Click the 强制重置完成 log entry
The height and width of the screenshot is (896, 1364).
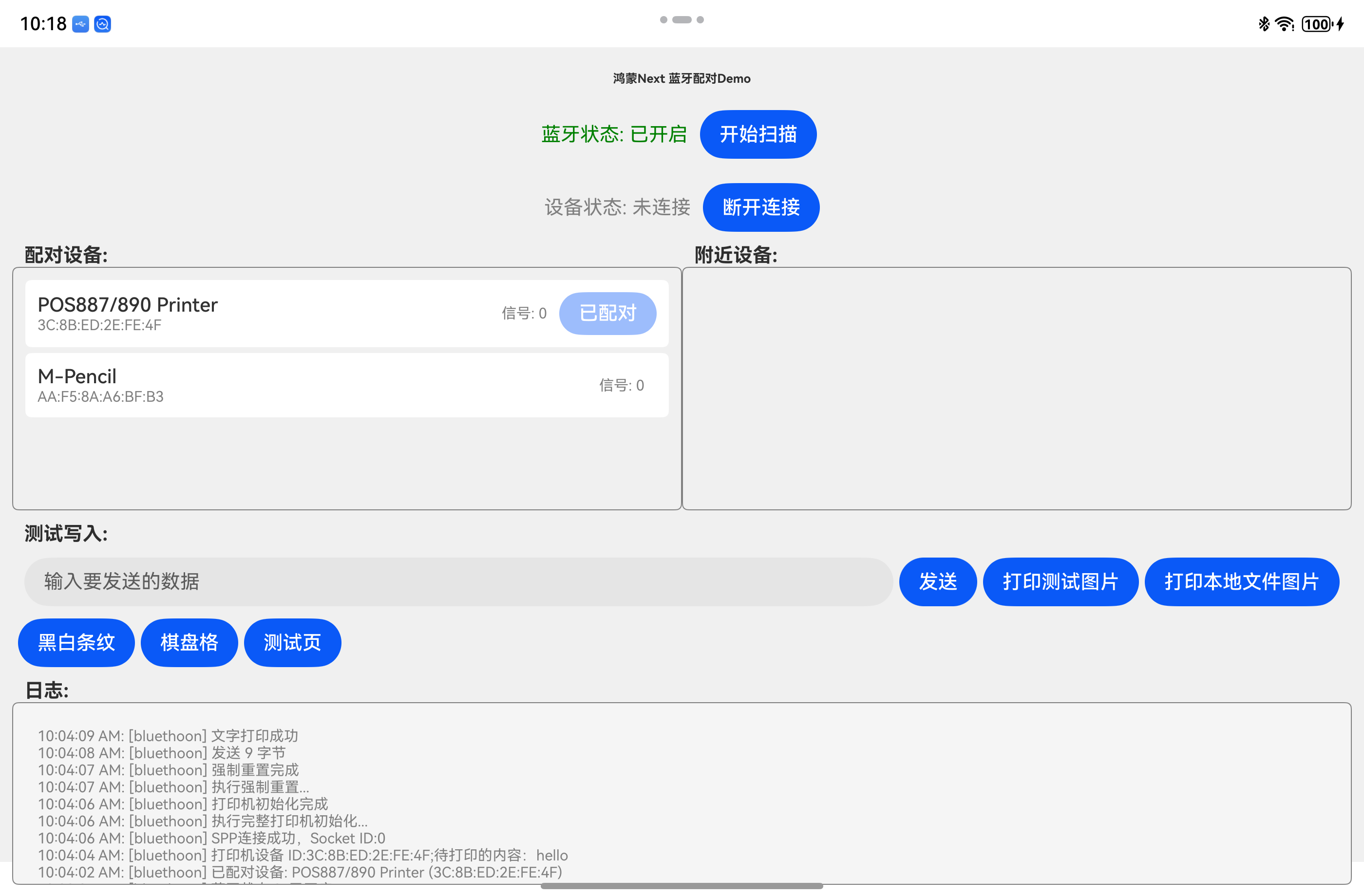pos(169,770)
